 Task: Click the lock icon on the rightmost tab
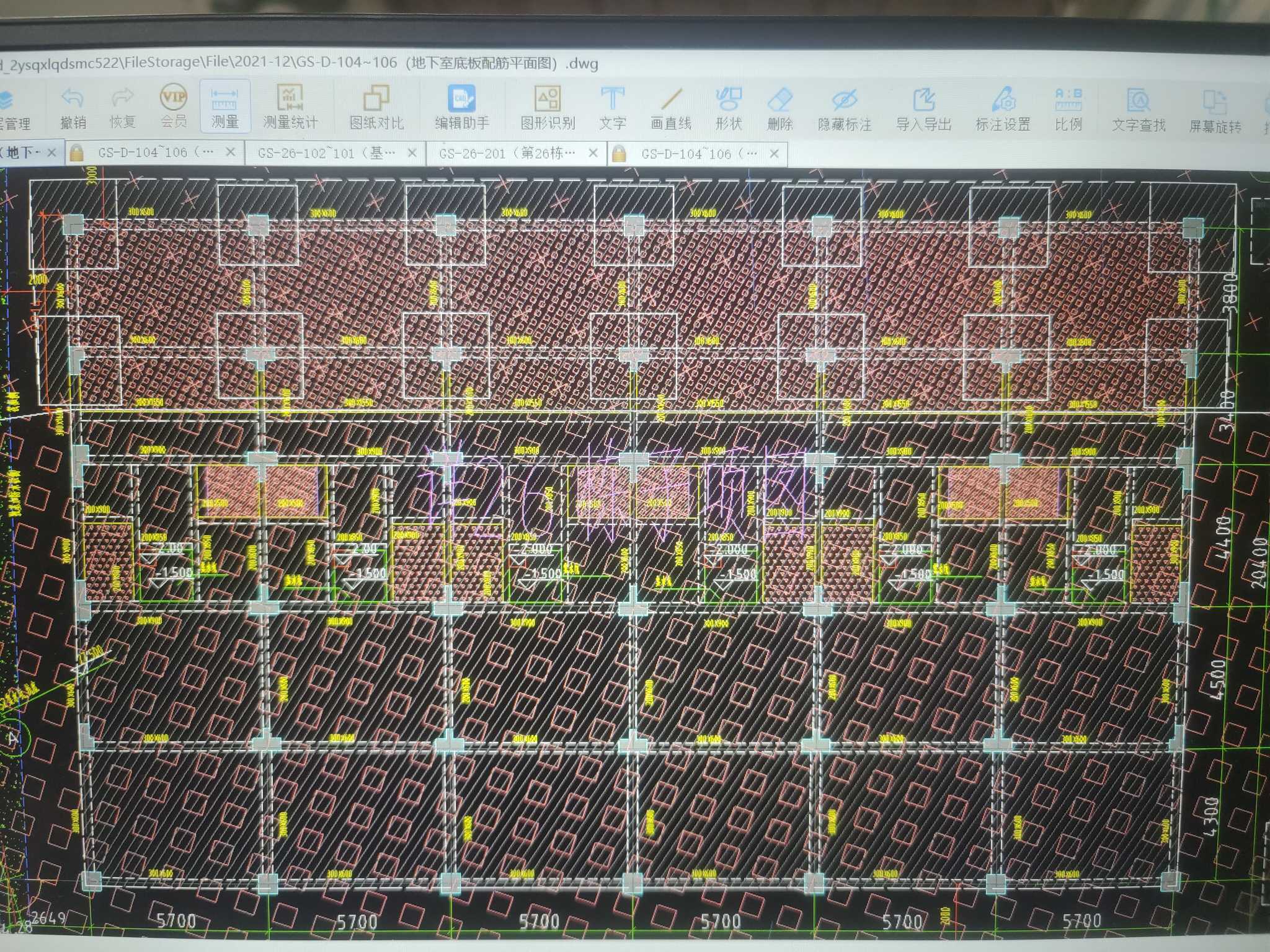coord(619,154)
